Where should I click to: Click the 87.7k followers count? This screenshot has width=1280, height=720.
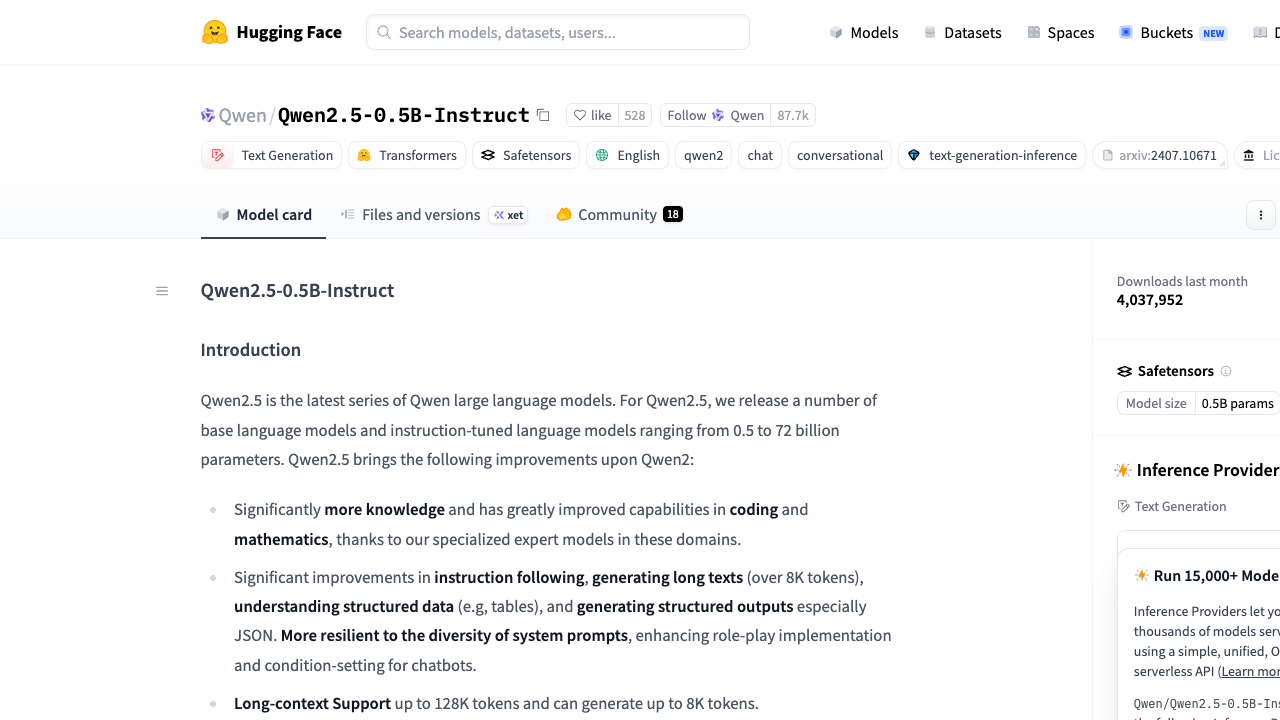click(793, 115)
